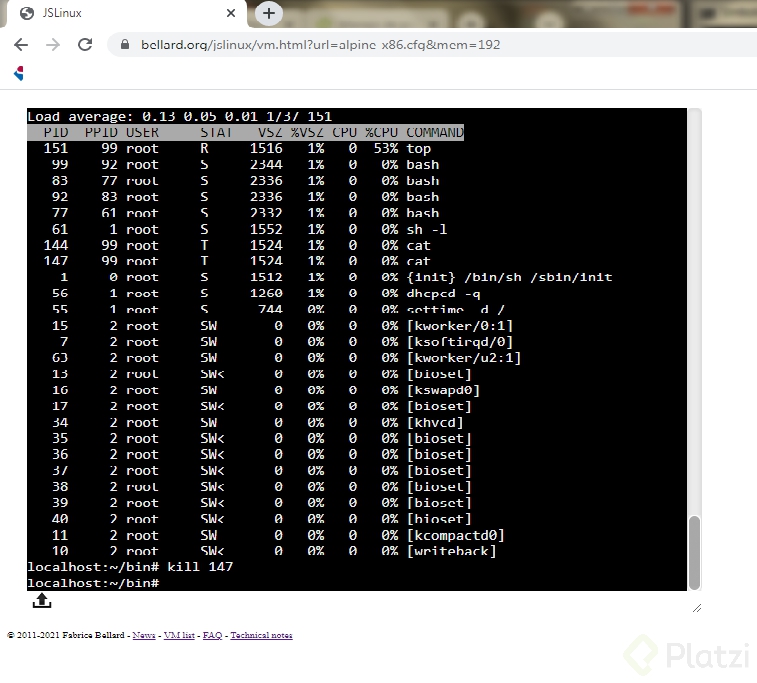Click the '[kworker/0:1]' entry

click(x=460, y=326)
